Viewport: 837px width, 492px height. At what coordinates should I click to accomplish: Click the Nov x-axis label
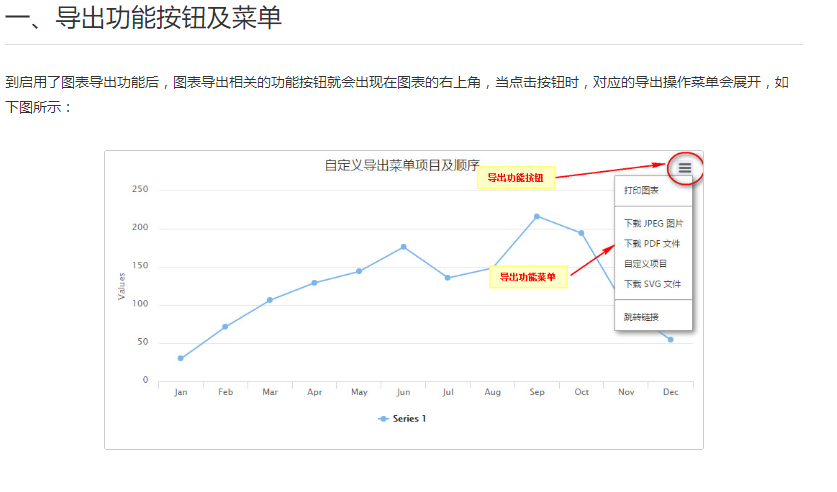(x=626, y=392)
